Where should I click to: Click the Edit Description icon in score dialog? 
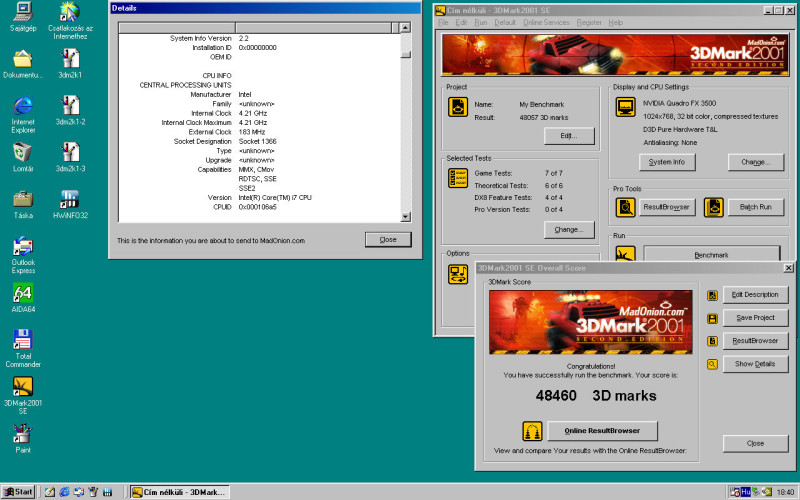point(712,295)
